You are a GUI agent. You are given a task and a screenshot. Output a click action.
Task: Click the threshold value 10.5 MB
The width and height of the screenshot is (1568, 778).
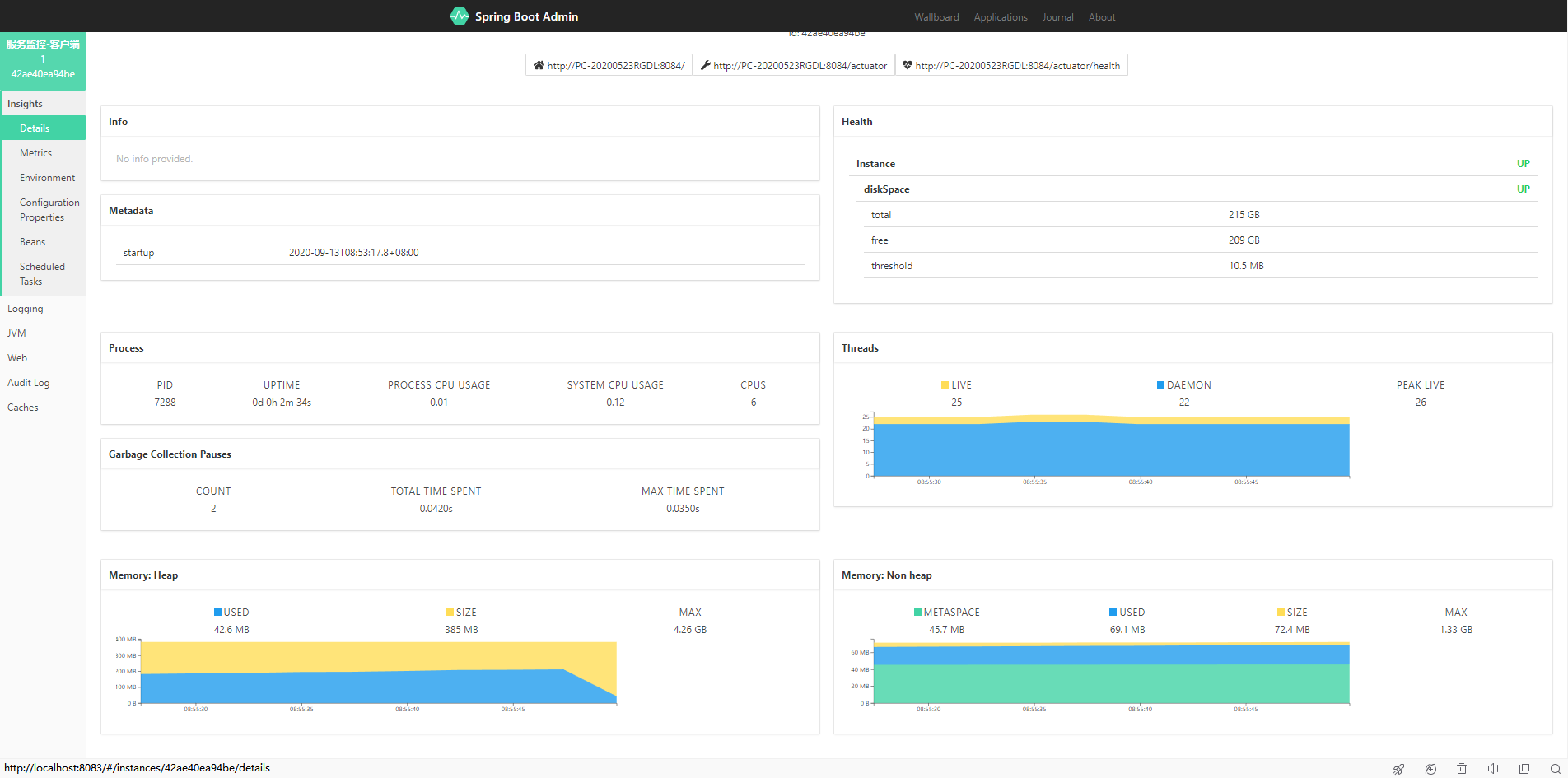tap(1246, 266)
